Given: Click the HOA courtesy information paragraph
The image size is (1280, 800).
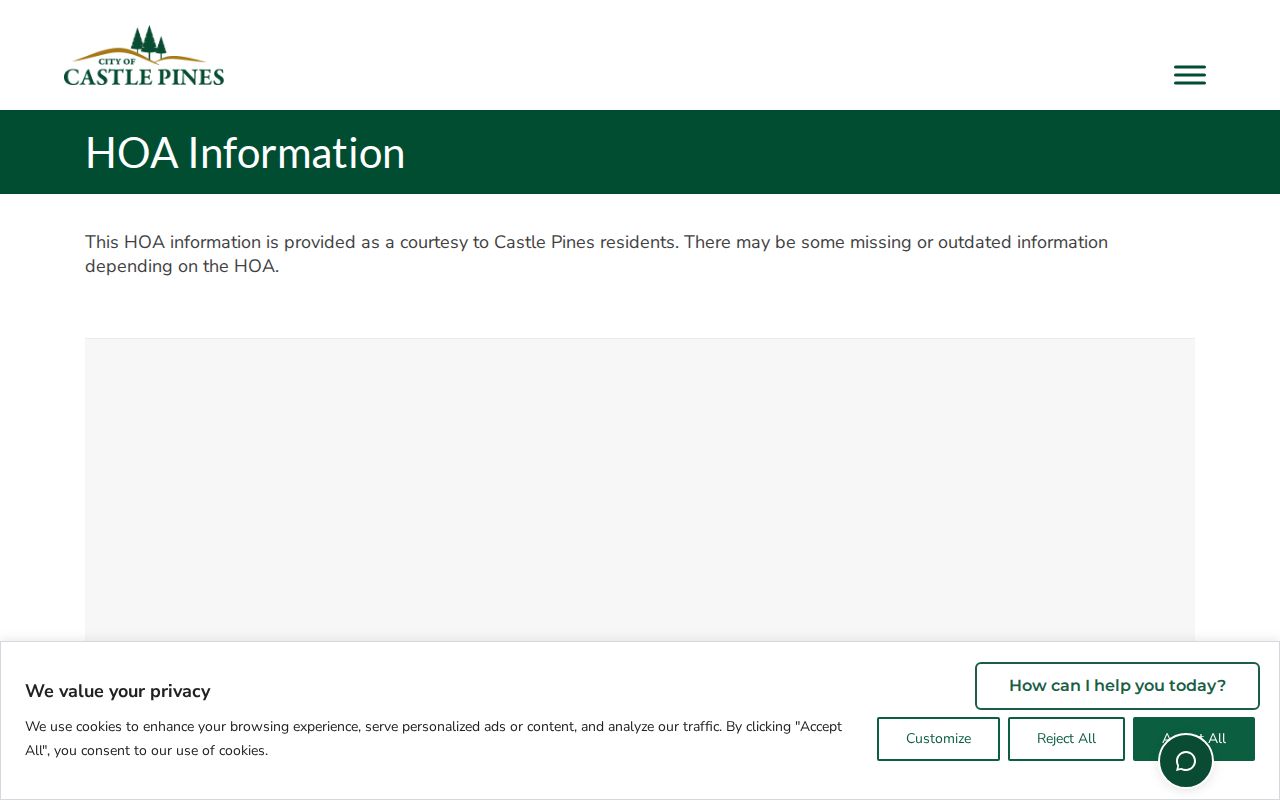Looking at the screenshot, I should tap(596, 254).
